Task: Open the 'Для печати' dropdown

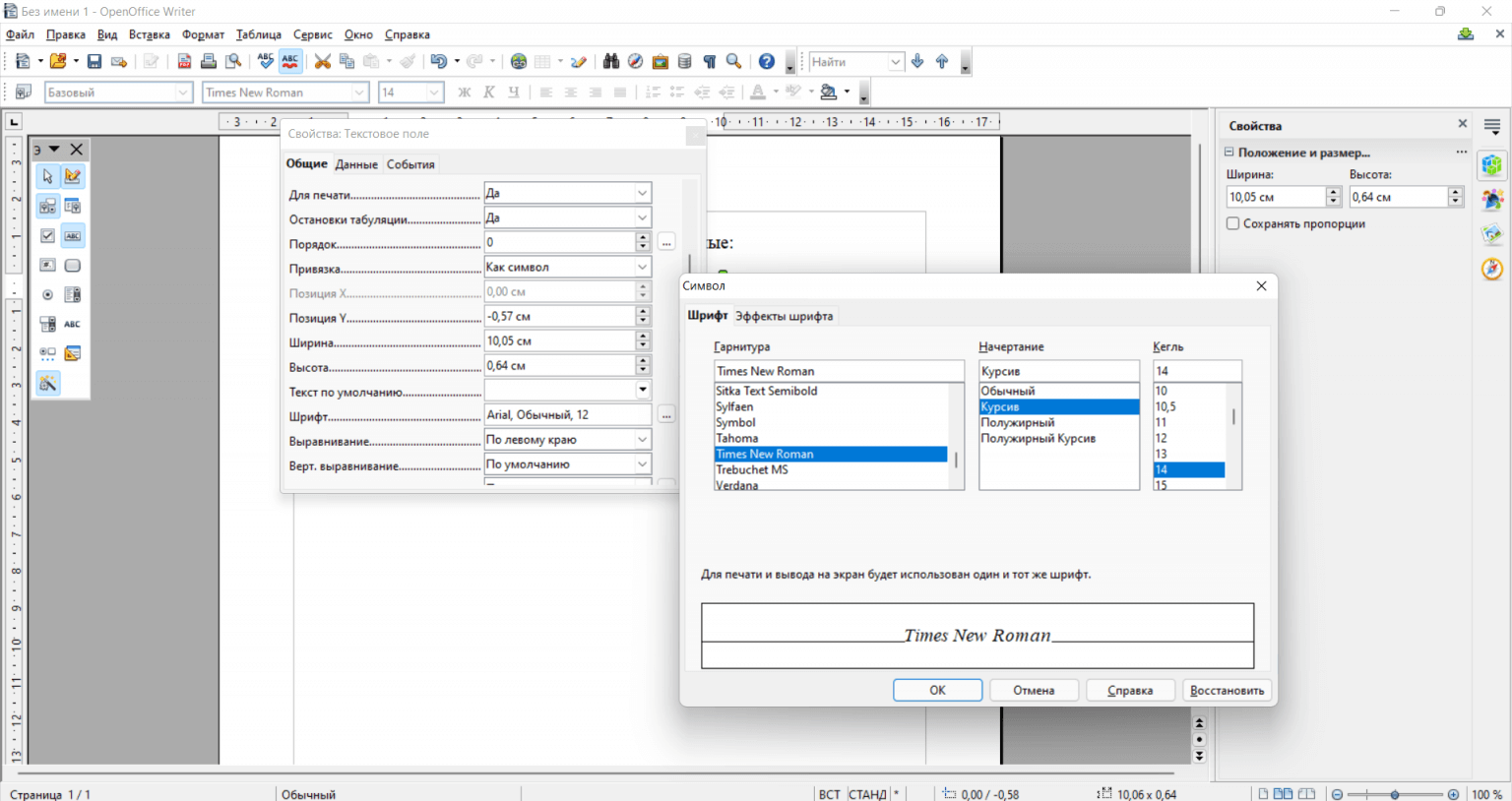Action: pyautogui.click(x=642, y=194)
